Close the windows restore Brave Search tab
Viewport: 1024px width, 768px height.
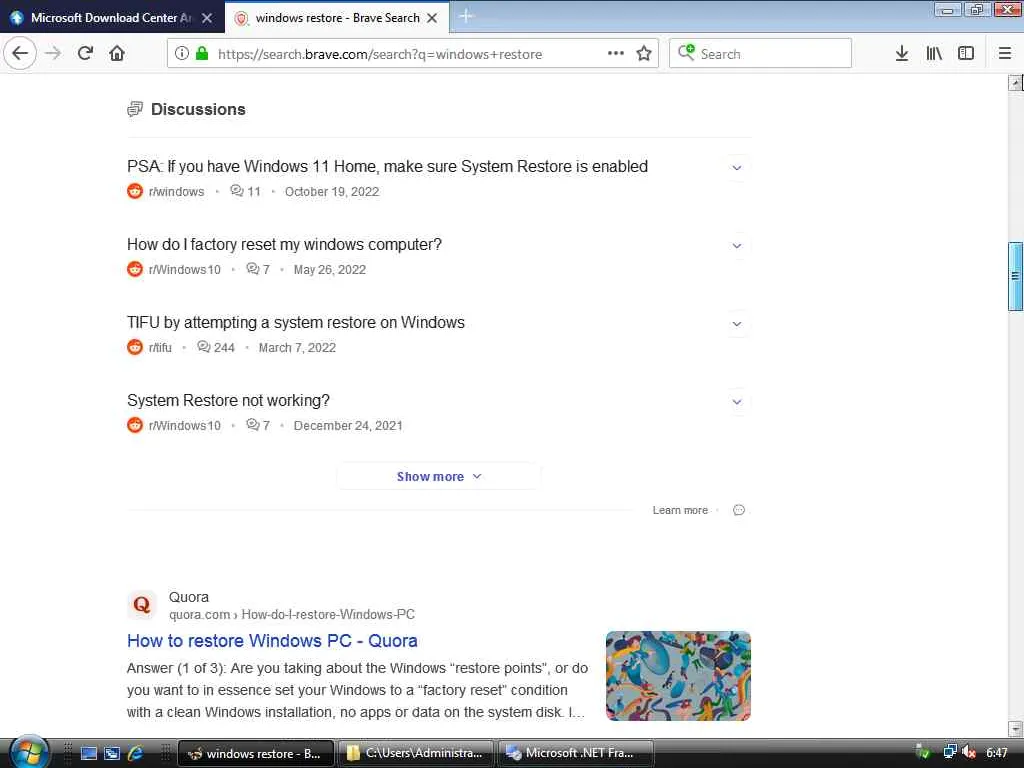[x=432, y=18]
